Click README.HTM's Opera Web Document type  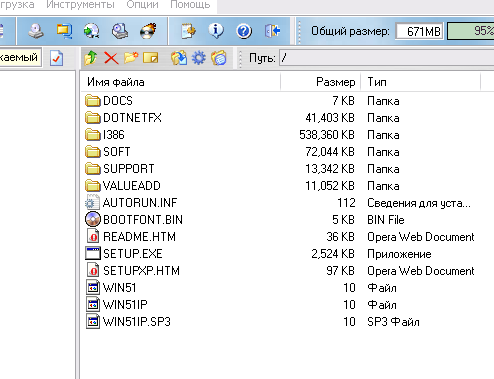pyautogui.click(x=421, y=237)
